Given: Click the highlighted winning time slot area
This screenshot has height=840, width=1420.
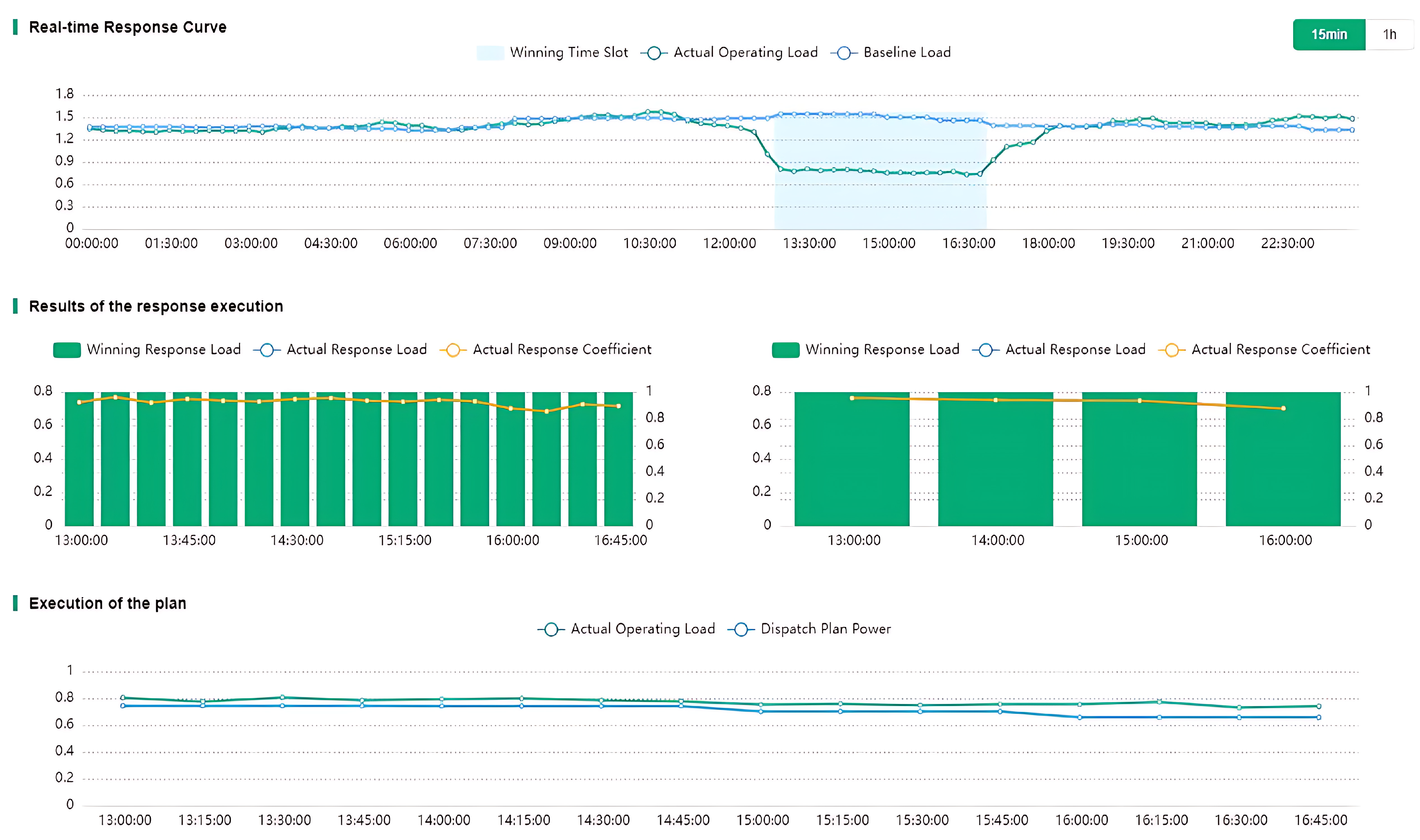Looking at the screenshot, I should coord(880,198).
